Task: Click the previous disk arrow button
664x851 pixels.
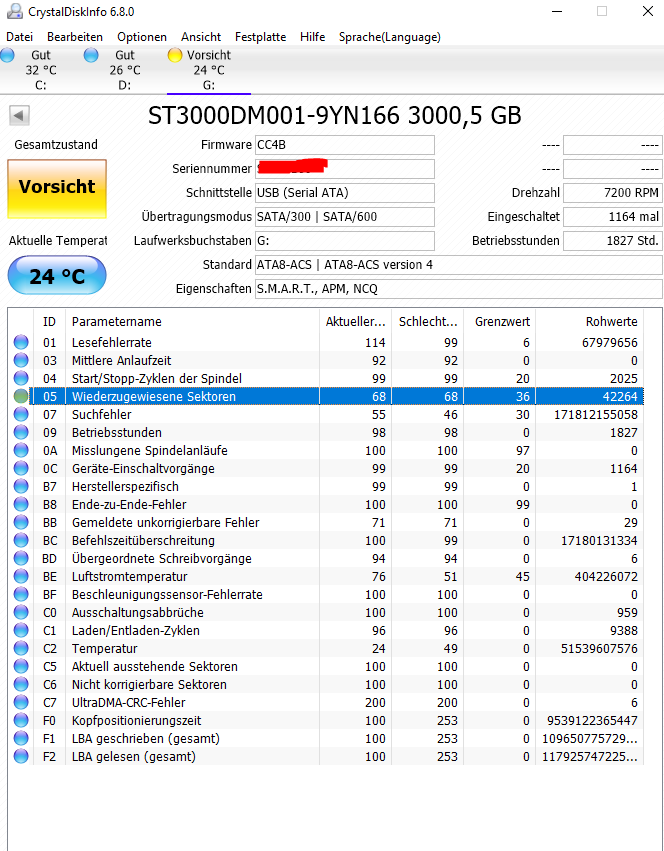Action: pos(19,115)
